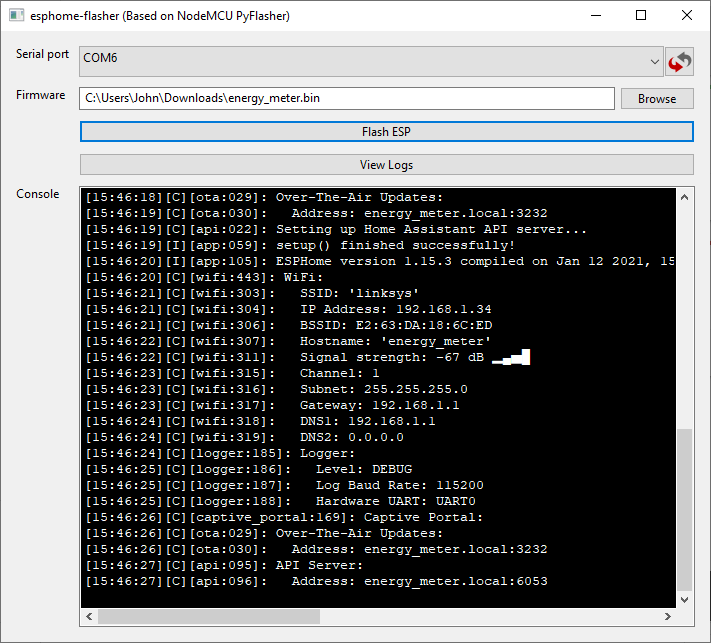The width and height of the screenshot is (711, 643).
Task: Click the "DNS2: 0.0.0.0" log line
Action: click(x=244, y=437)
